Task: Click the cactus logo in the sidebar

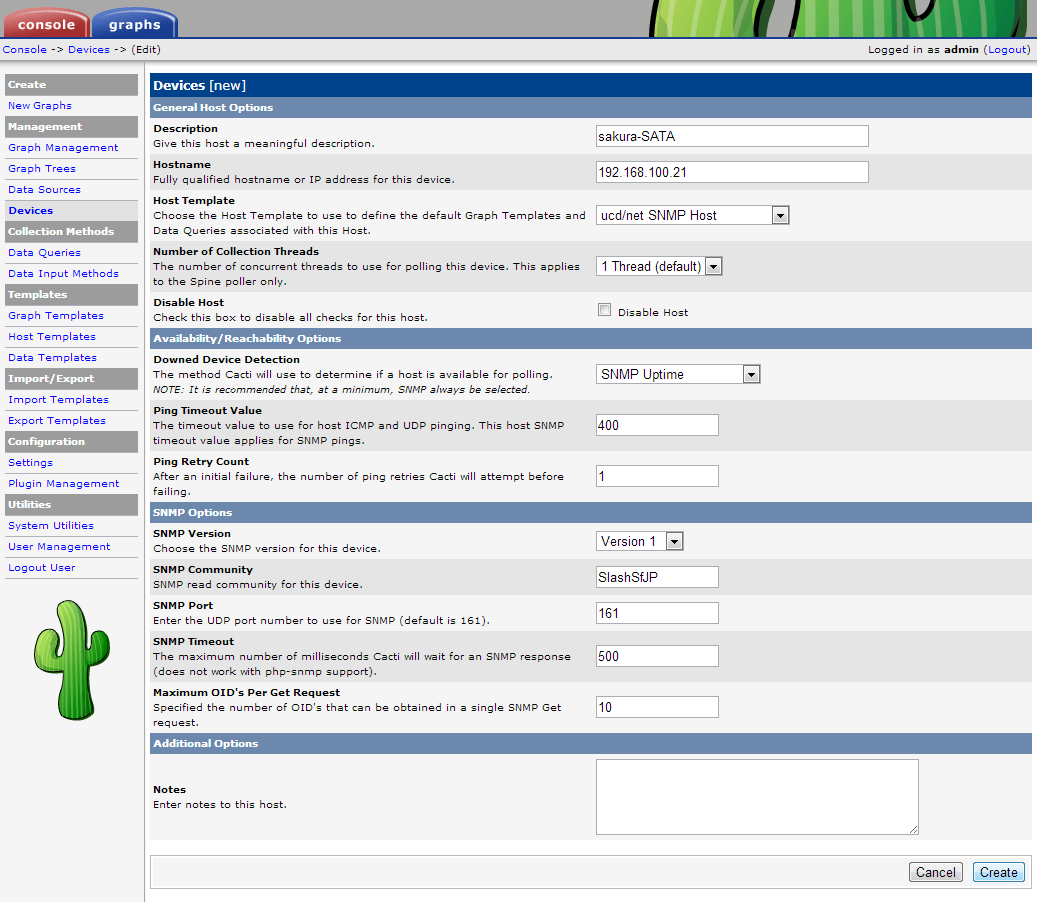Action: [x=71, y=660]
